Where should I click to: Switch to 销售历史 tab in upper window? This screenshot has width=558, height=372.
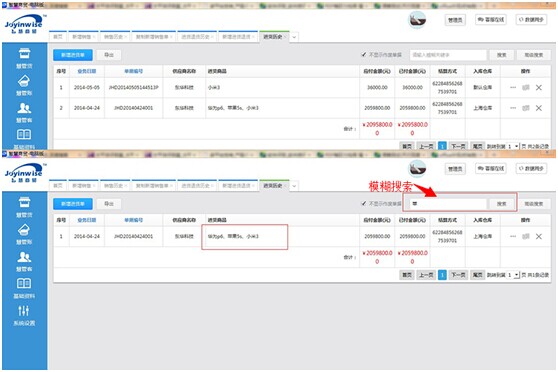115,36
